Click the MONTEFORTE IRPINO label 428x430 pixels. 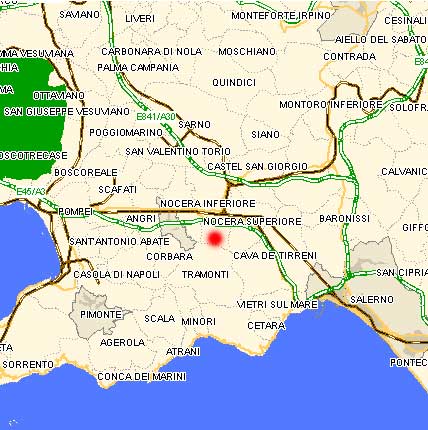[x=281, y=16]
